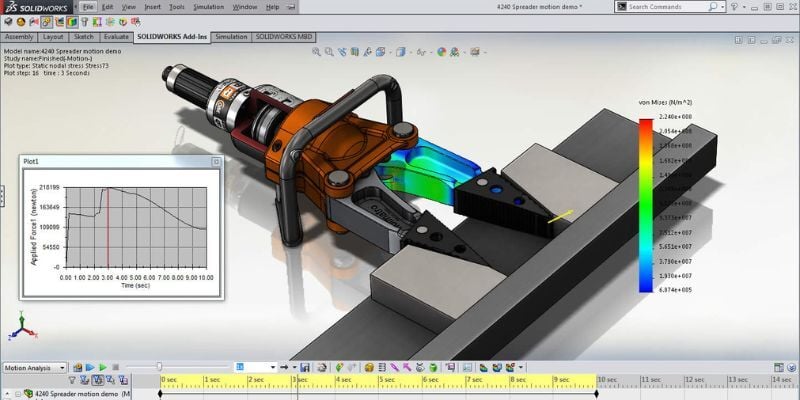Image resolution: width=800 pixels, height=400 pixels.
Task: Click the PhotoView 360 add-in icon
Action: [21, 22]
